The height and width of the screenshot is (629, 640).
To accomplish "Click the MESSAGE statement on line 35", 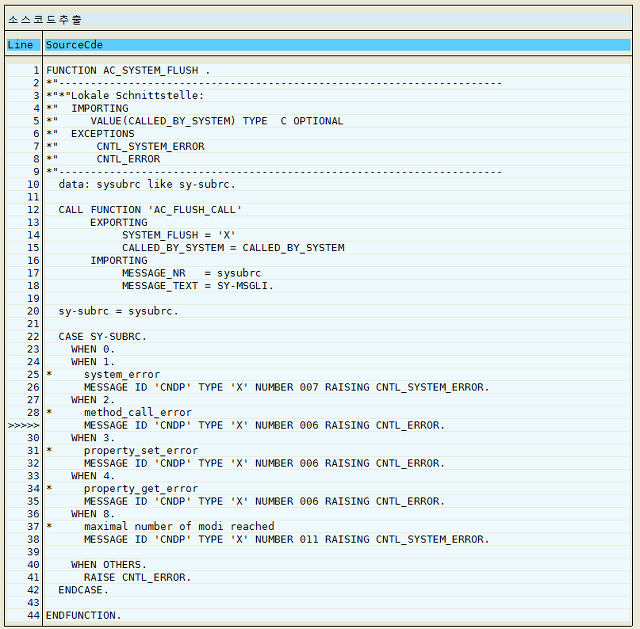I will [264, 501].
